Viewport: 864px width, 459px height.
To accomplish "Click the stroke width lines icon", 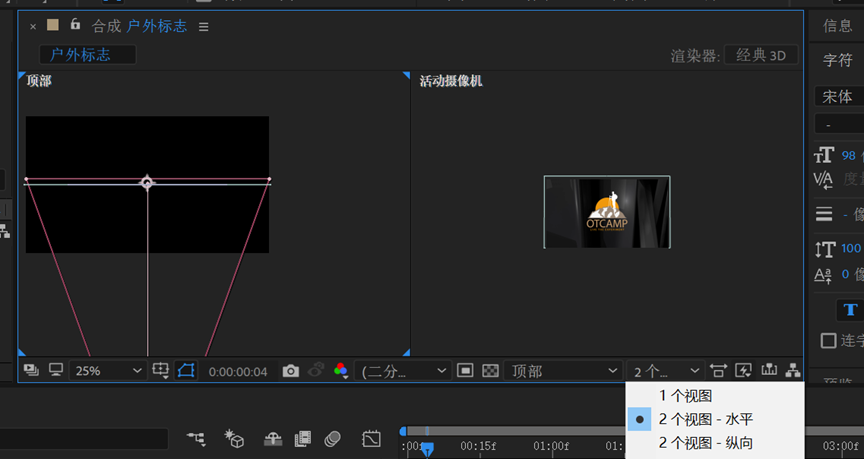I will 824,214.
